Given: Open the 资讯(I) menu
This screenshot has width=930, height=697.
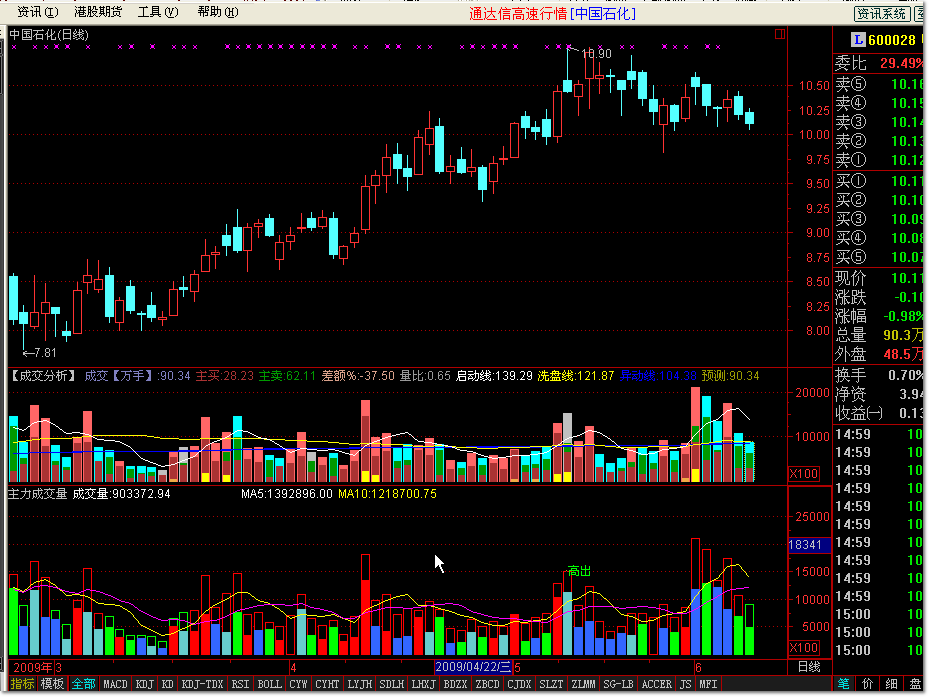Looking at the screenshot, I should coord(37,12).
